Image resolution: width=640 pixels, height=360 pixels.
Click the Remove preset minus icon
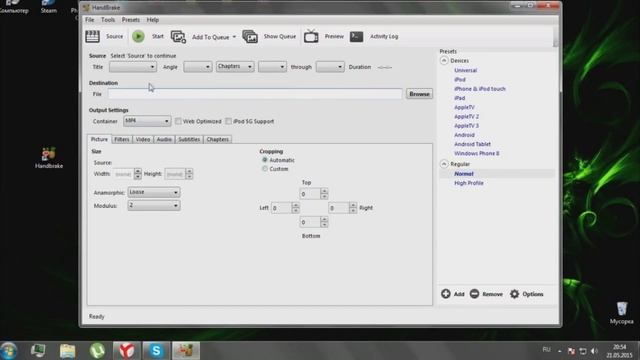pos(474,293)
